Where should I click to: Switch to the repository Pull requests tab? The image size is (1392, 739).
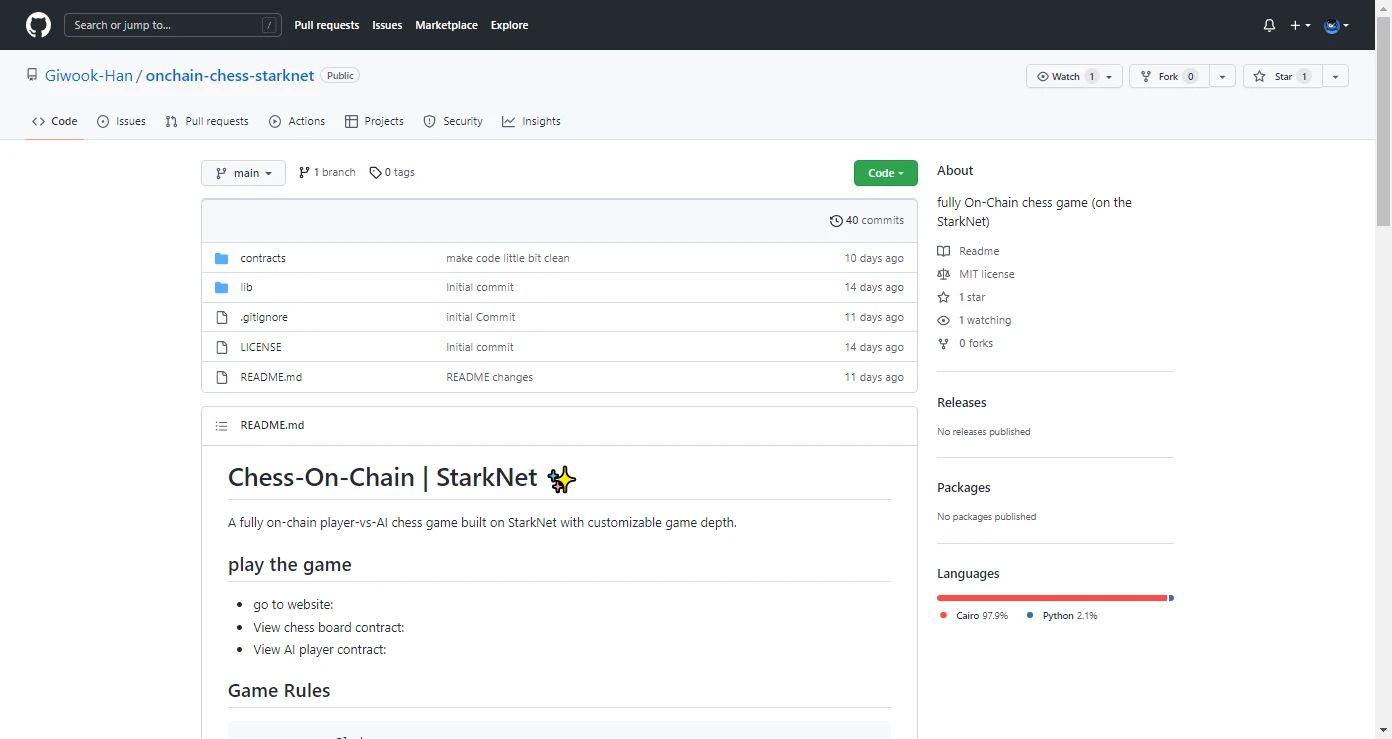coord(207,121)
